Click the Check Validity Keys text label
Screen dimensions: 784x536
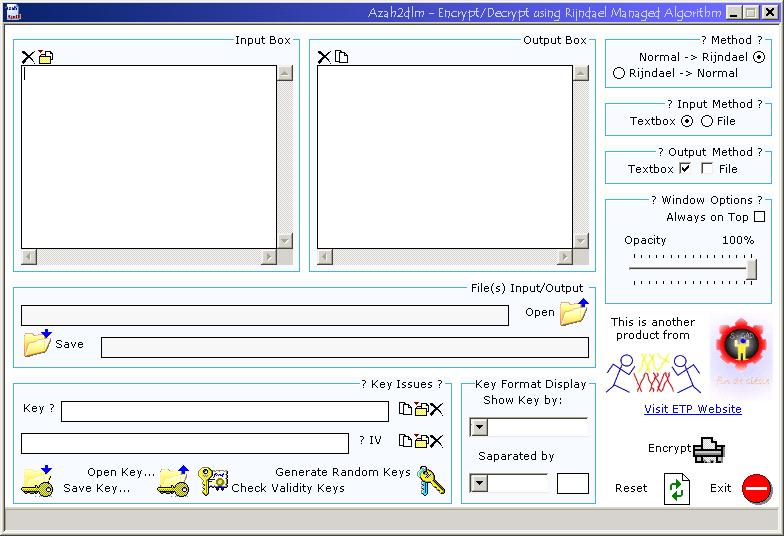[288, 488]
